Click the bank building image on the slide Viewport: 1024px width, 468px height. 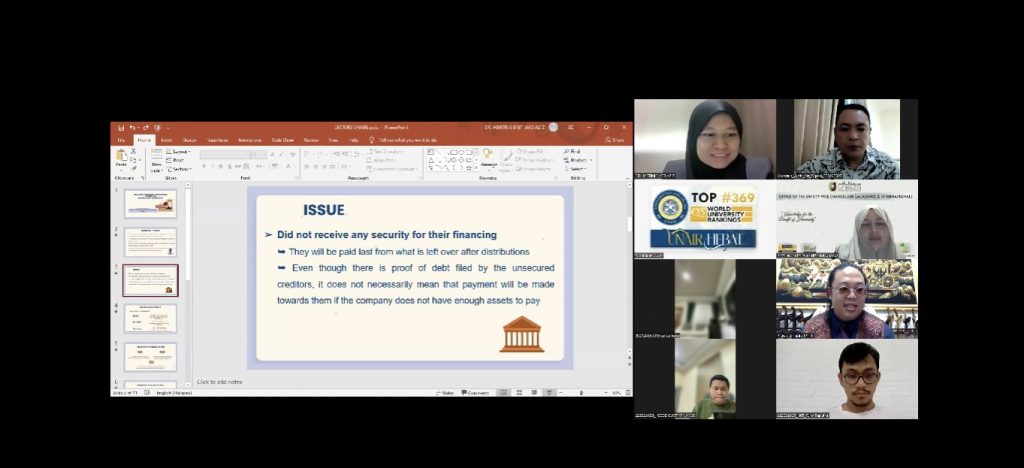521,334
